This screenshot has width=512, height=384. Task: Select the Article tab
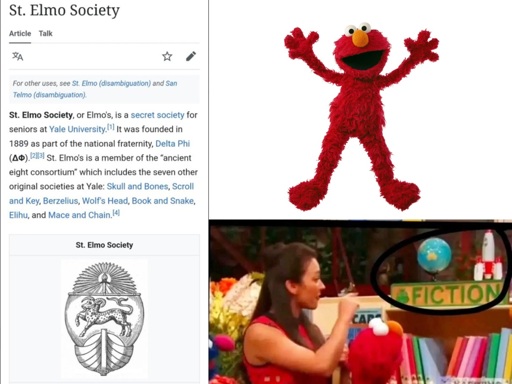pos(20,33)
